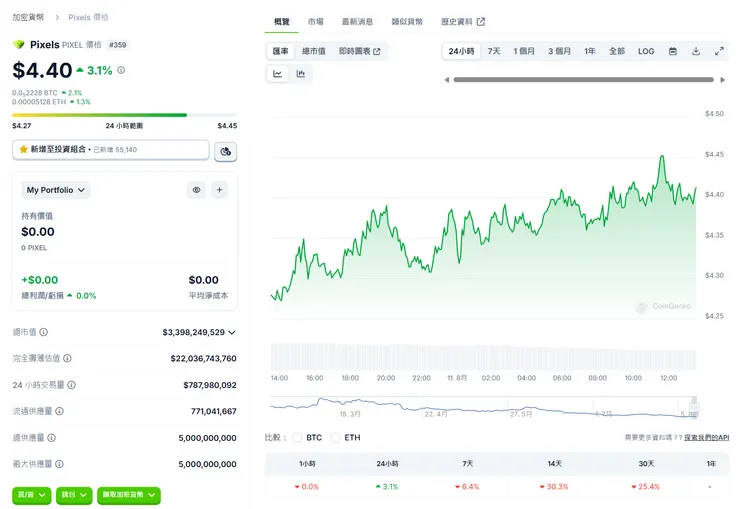Select 1年 time range

point(590,51)
